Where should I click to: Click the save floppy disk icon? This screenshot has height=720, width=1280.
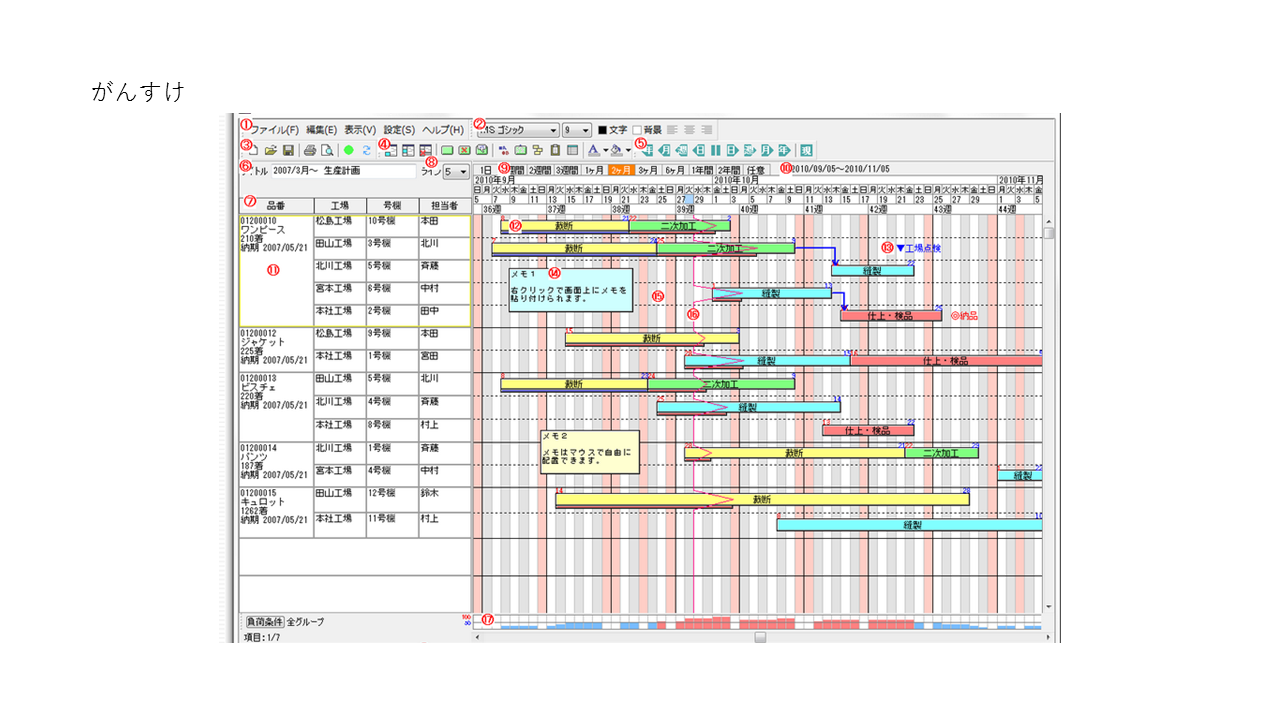point(288,150)
